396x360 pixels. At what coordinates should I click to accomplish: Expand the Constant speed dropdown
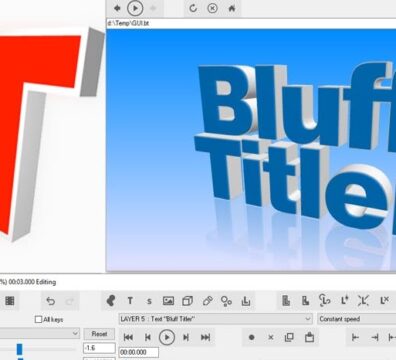point(357,319)
